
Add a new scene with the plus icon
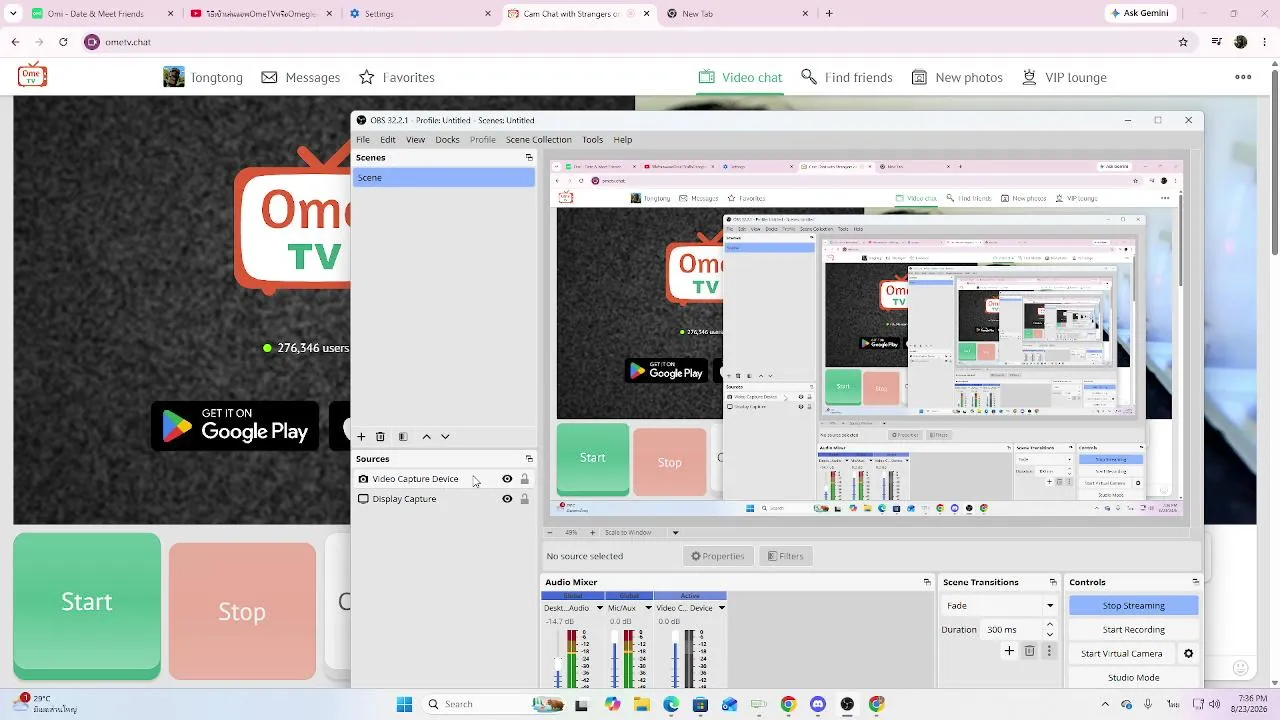[361, 437]
